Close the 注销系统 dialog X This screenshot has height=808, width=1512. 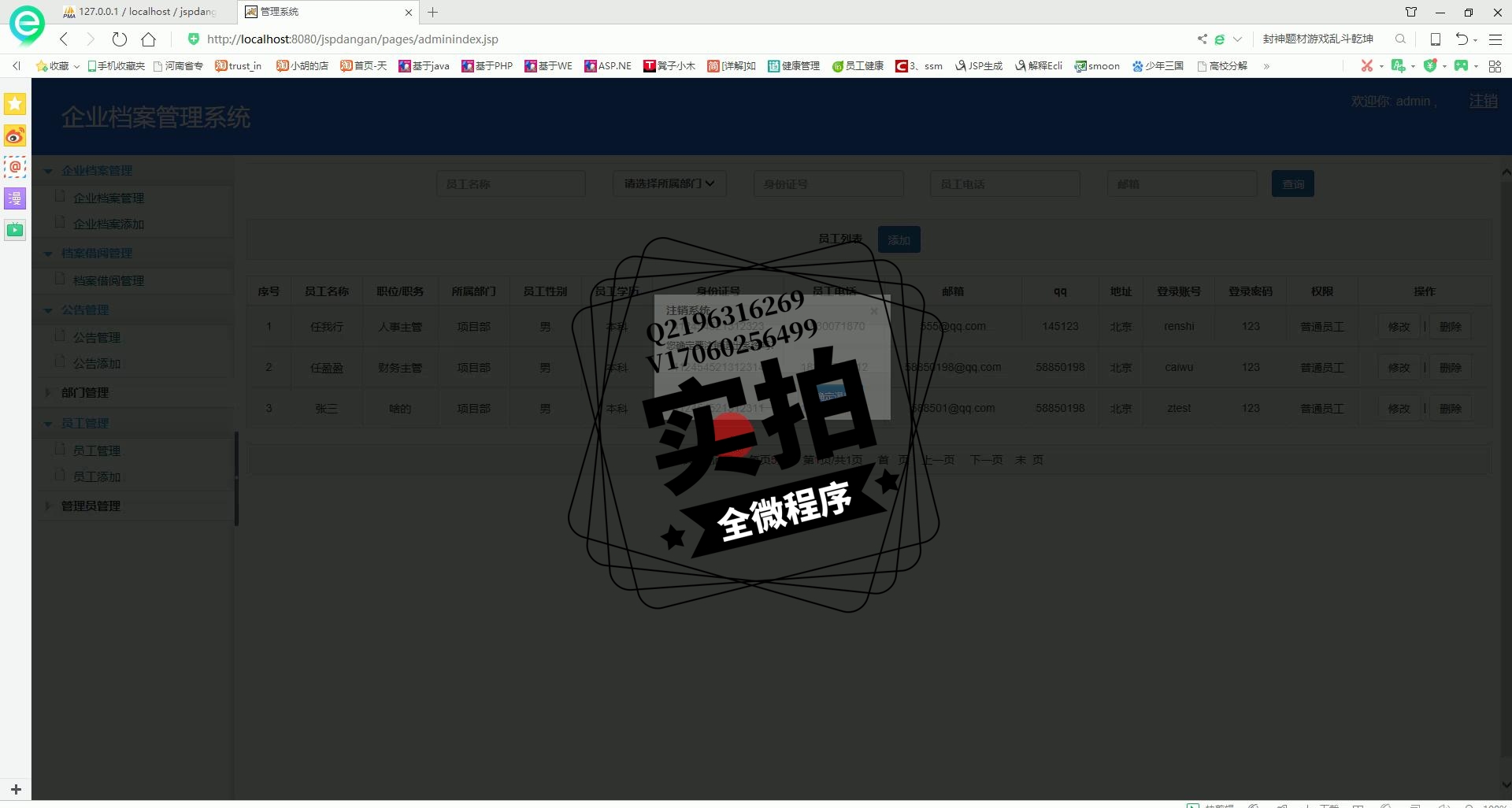click(873, 310)
